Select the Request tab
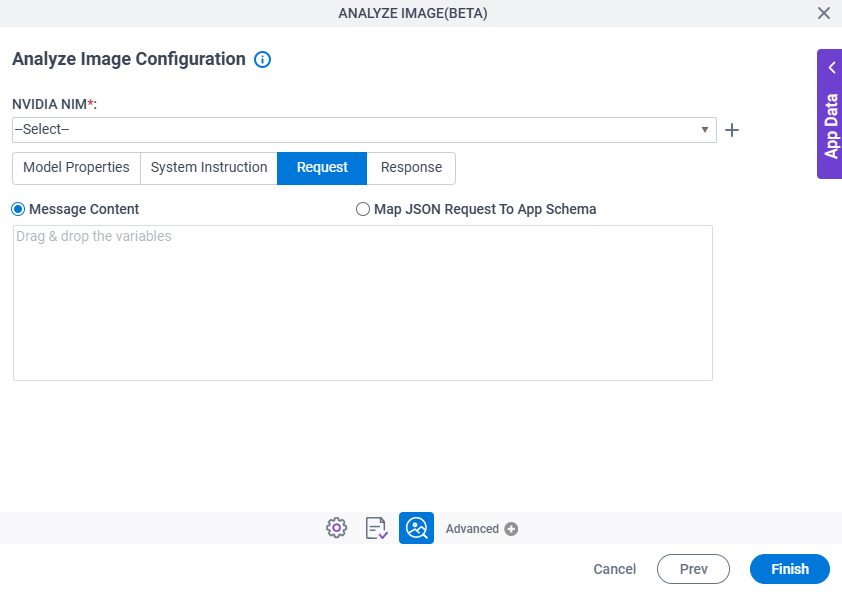Screen dimensions: 842x592 (322, 168)
